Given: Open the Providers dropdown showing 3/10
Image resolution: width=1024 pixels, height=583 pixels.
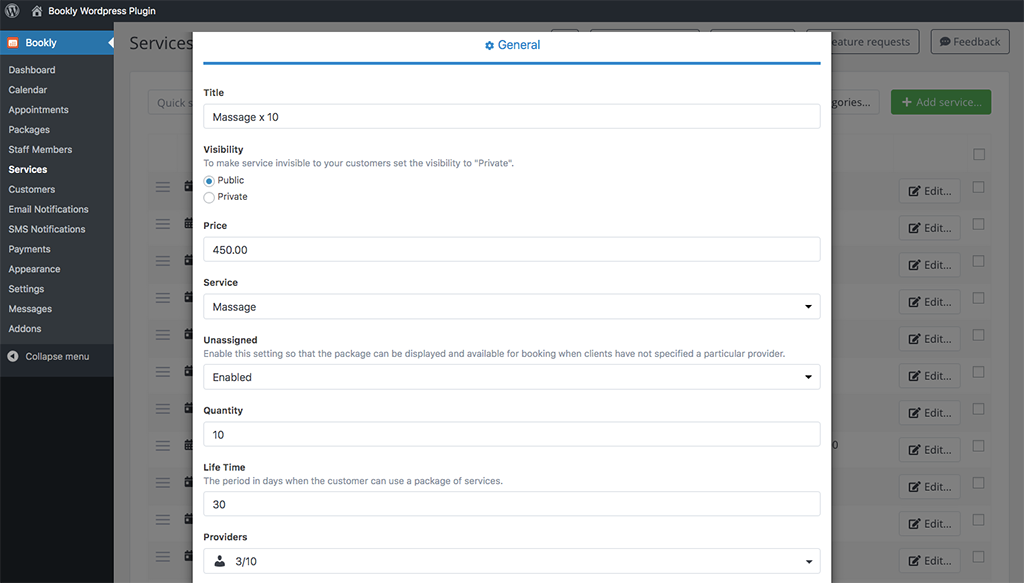Looking at the screenshot, I should pos(511,561).
